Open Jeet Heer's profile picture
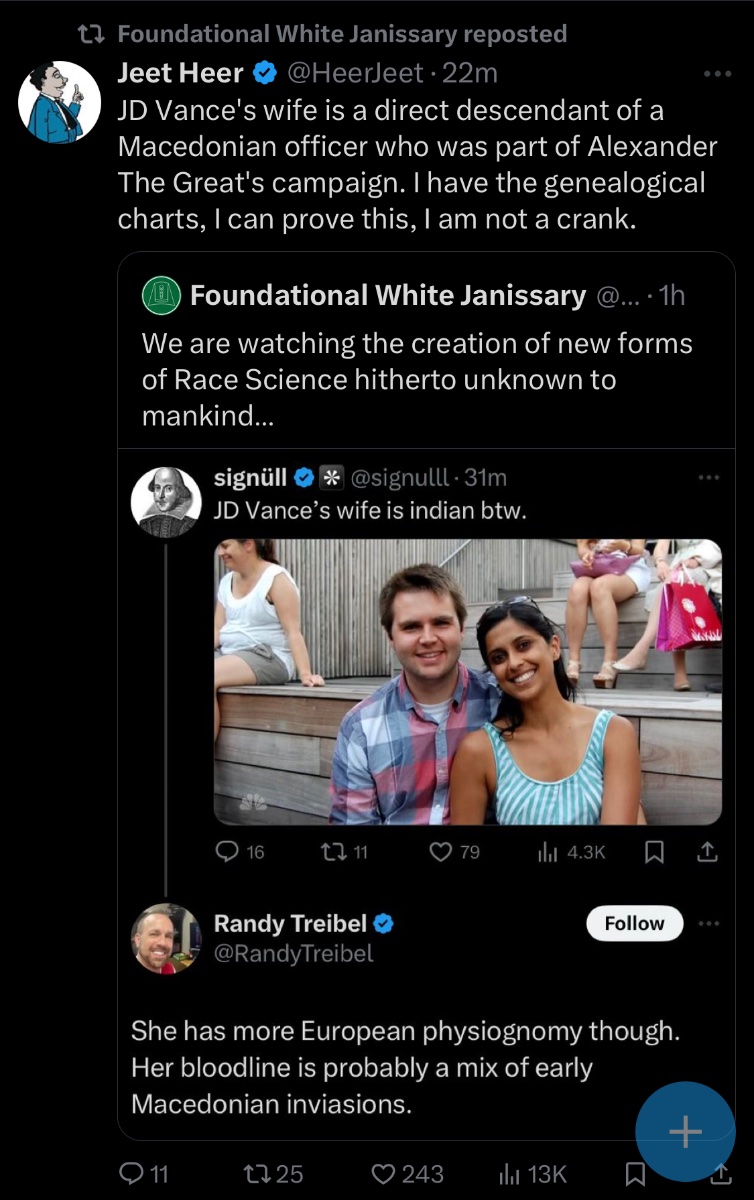The image size is (754, 1200). 59,102
